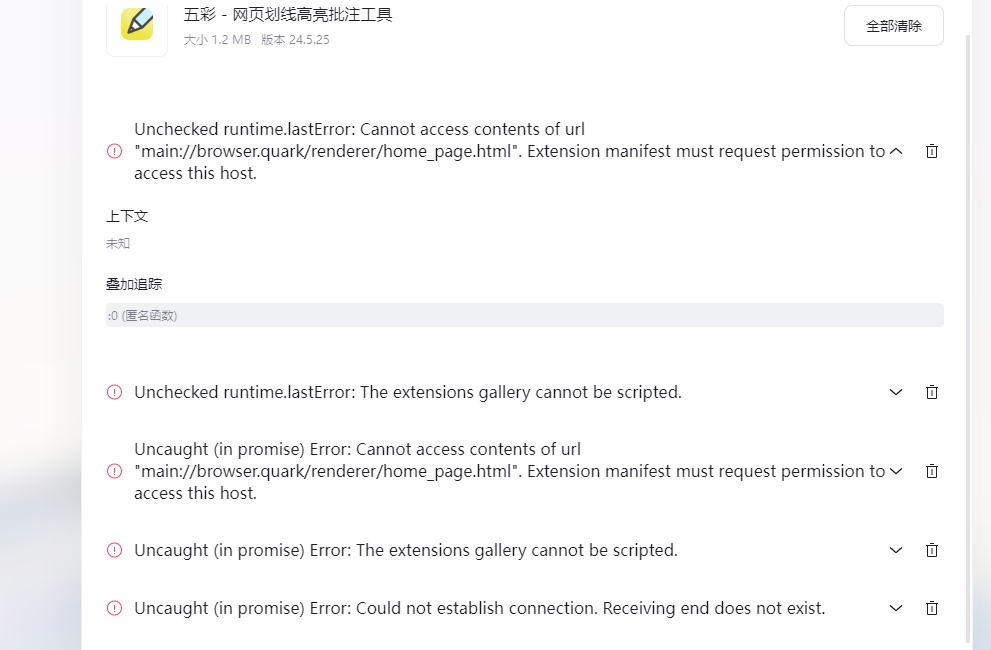Delete the runtime.lastError extensions gallery error
Image resolution: width=991 pixels, height=650 pixels.
[x=932, y=392]
